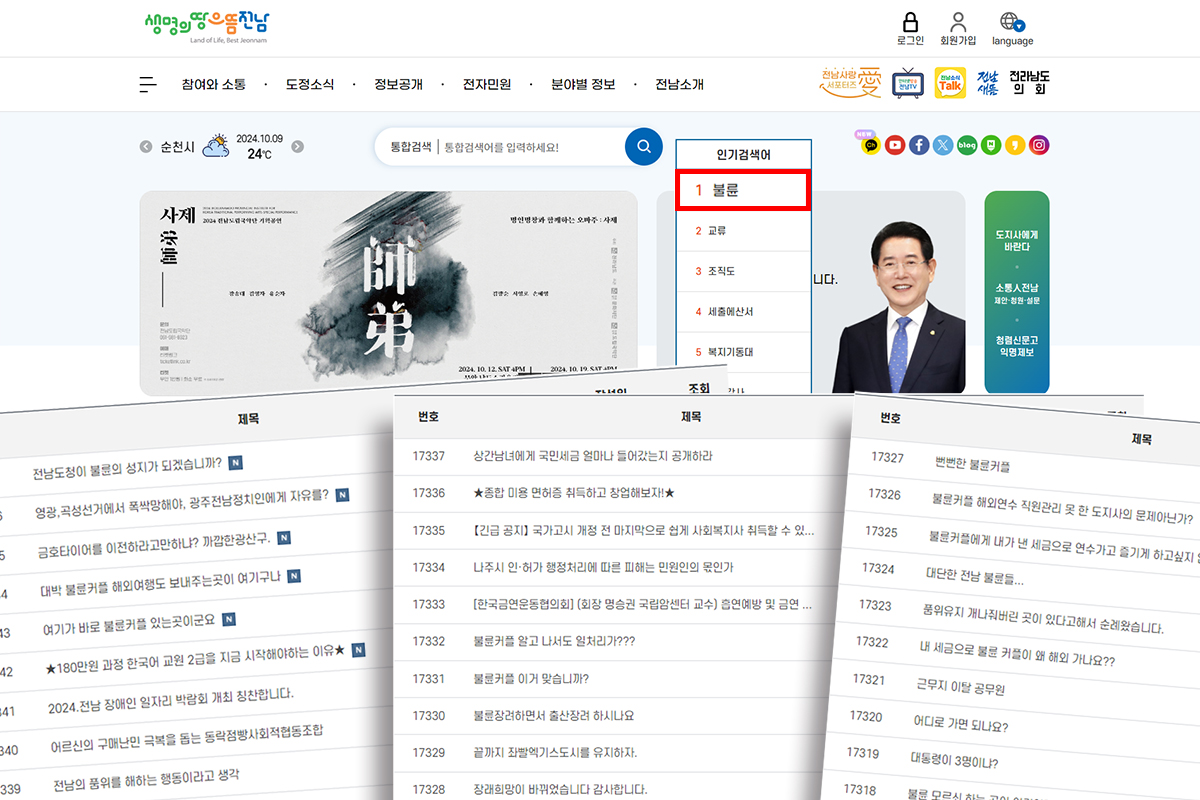This screenshot has width=1200, height=800.
Task: Open post 17321 근무지 이탈 공무원
Action: [x=961, y=687]
